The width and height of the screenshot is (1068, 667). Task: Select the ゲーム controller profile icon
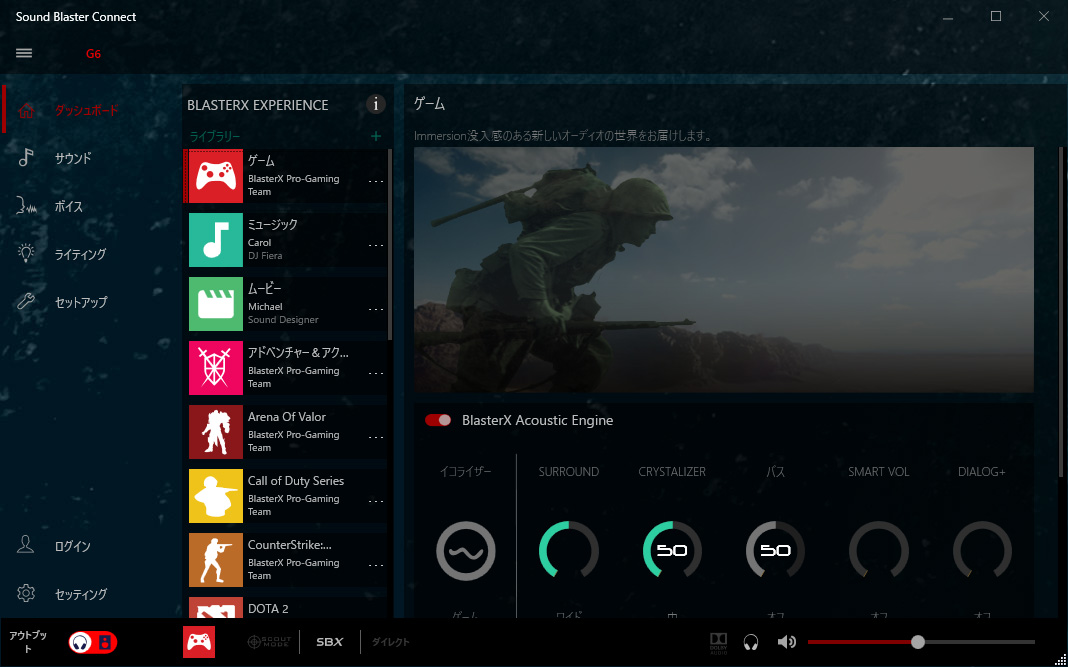(x=215, y=176)
